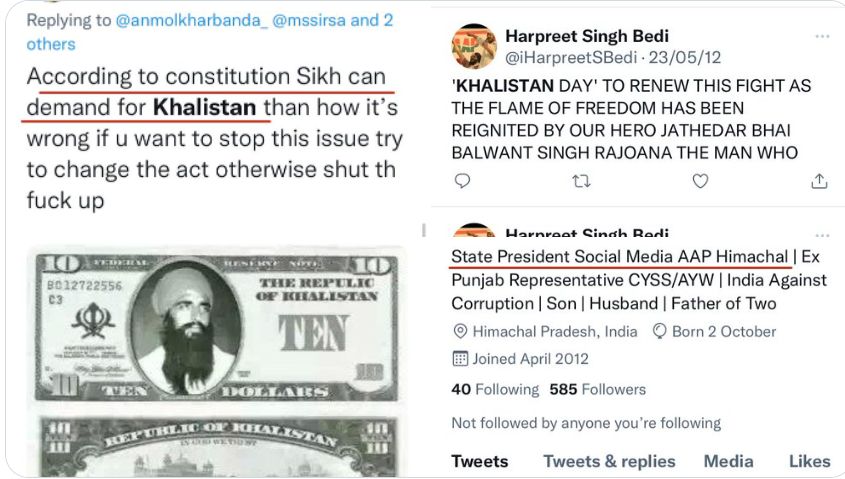Click the retweet icon under the tweet
This screenshot has height=479, width=845.
click(x=581, y=181)
